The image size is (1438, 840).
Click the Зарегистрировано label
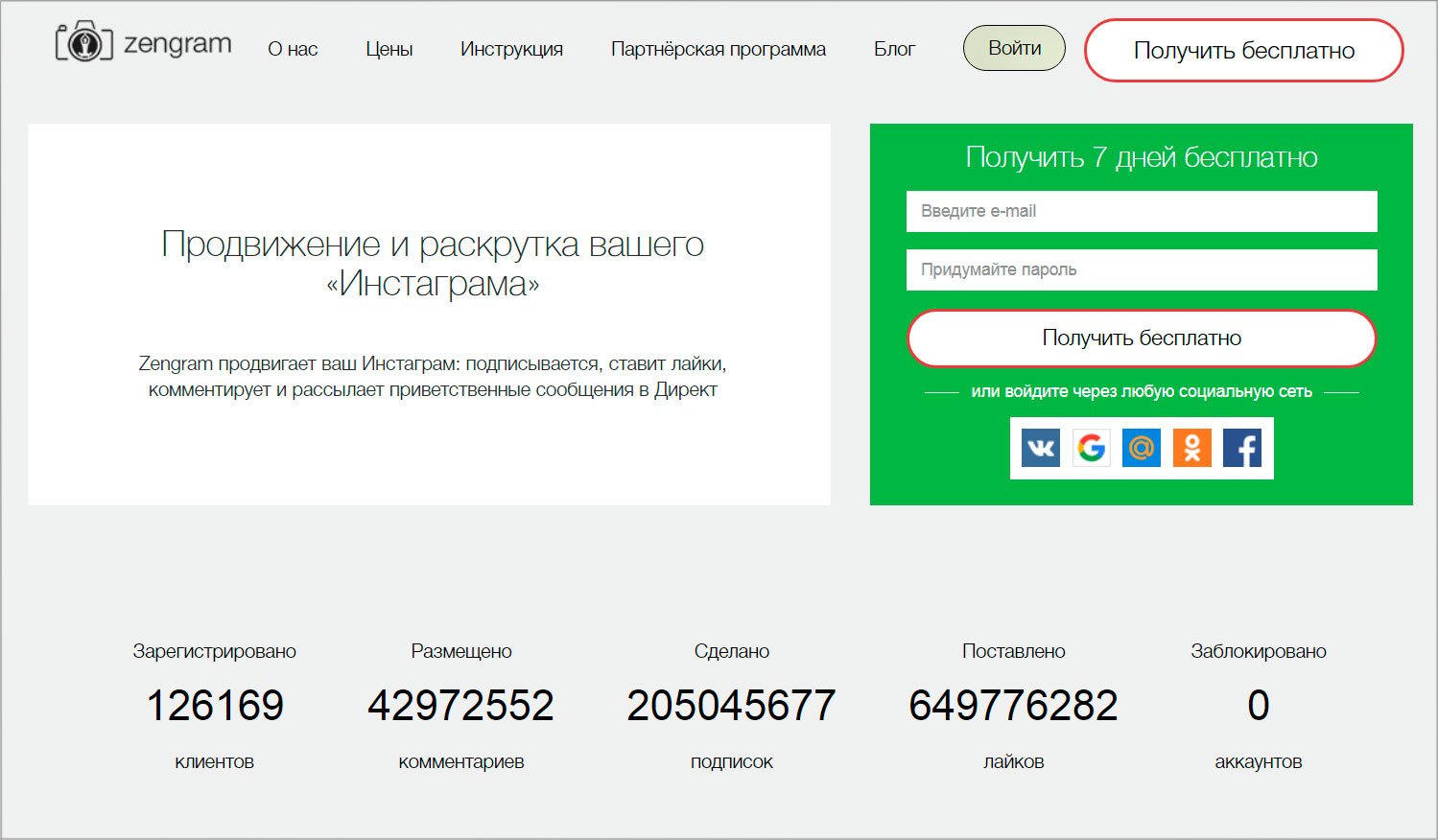[215, 651]
